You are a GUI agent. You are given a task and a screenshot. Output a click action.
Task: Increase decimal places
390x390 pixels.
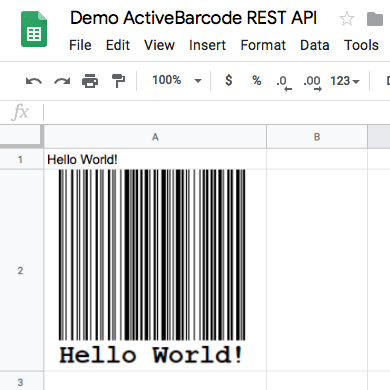click(312, 82)
